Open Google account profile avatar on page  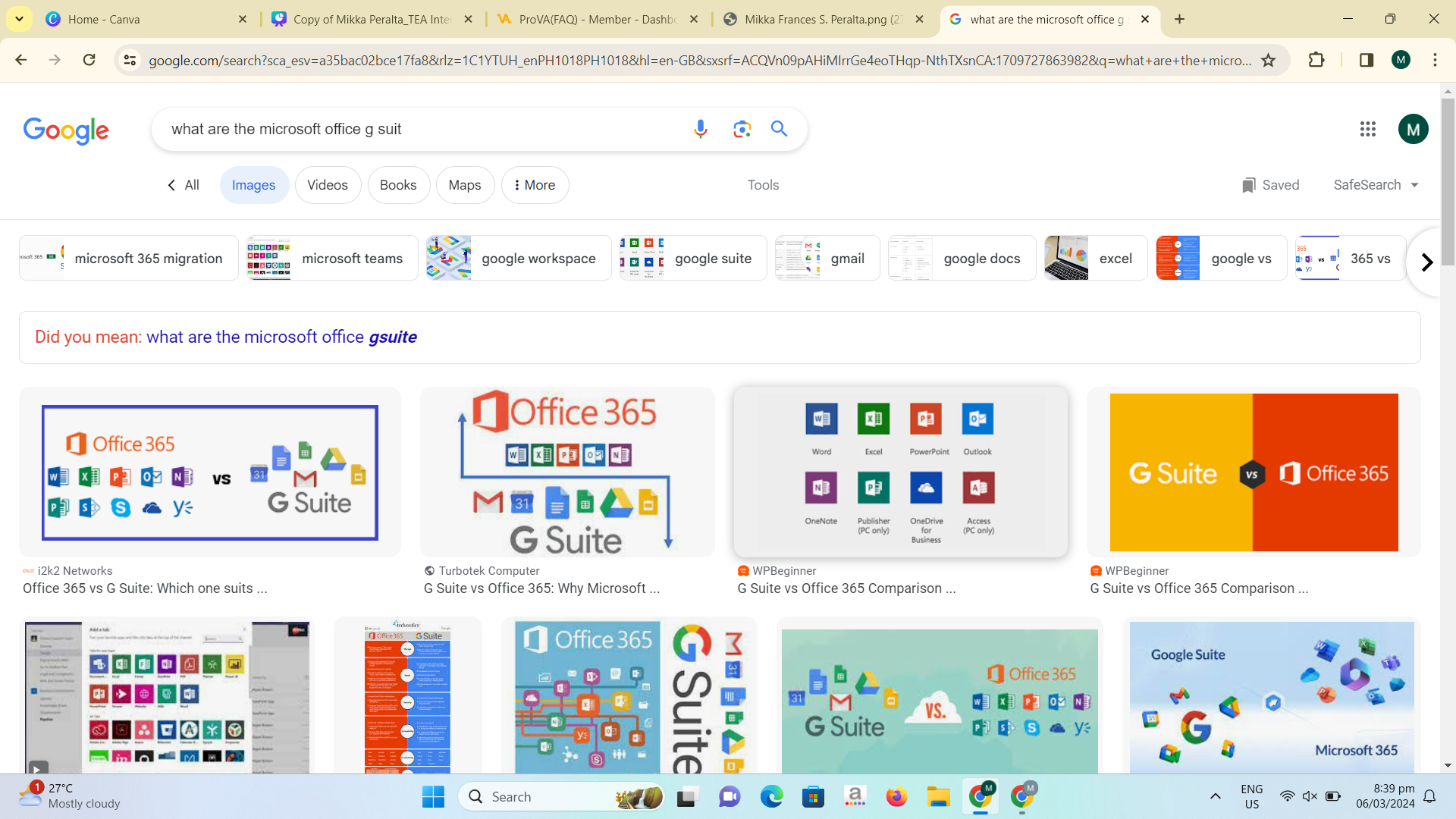click(x=1413, y=130)
